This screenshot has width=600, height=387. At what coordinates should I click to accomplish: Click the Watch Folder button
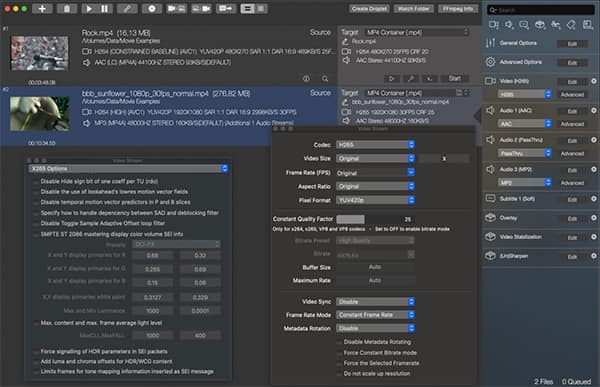point(413,8)
